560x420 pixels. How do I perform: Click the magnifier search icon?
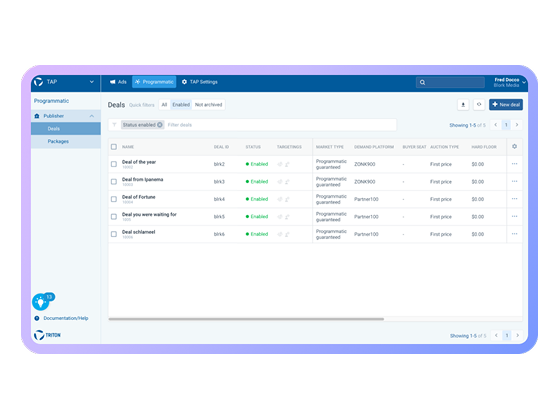pos(422,82)
